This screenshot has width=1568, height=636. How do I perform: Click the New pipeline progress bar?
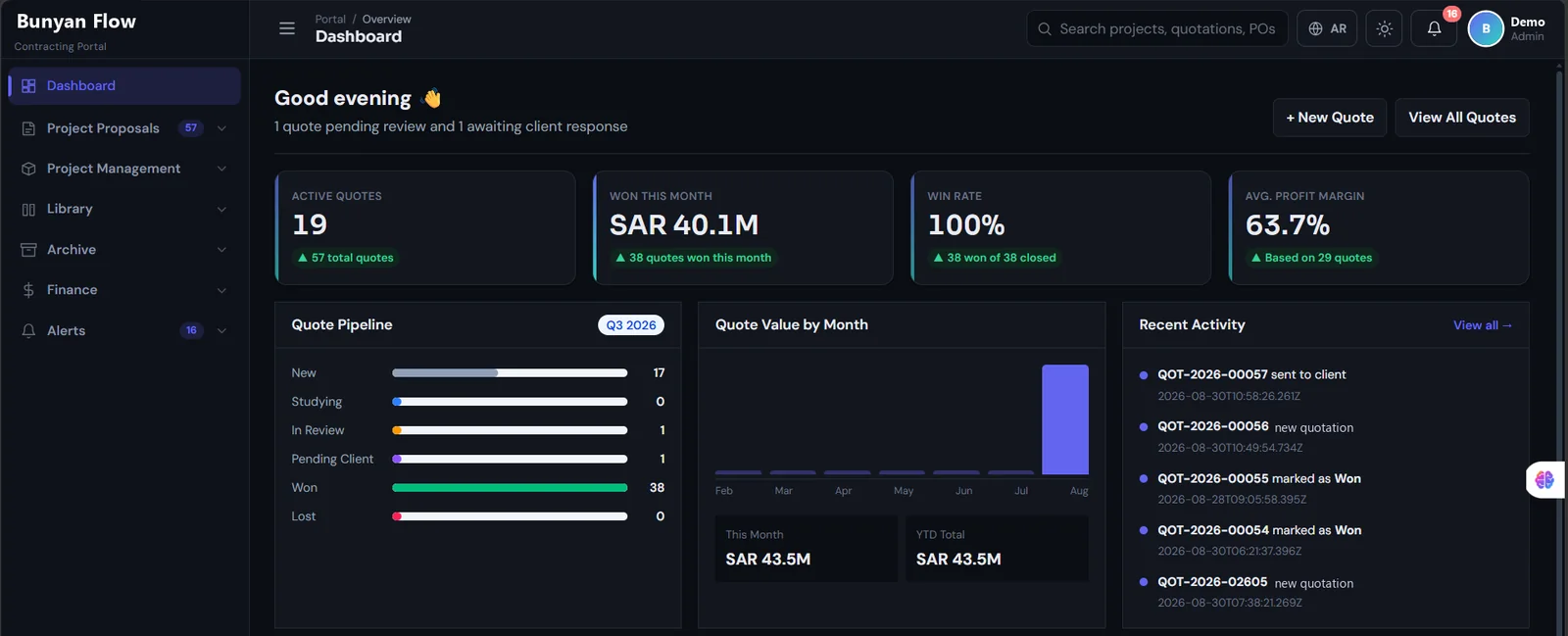pos(510,373)
